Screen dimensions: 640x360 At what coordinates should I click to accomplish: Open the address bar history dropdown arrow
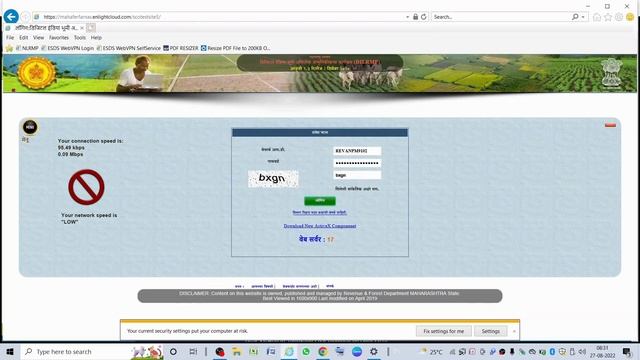[x=407, y=17]
